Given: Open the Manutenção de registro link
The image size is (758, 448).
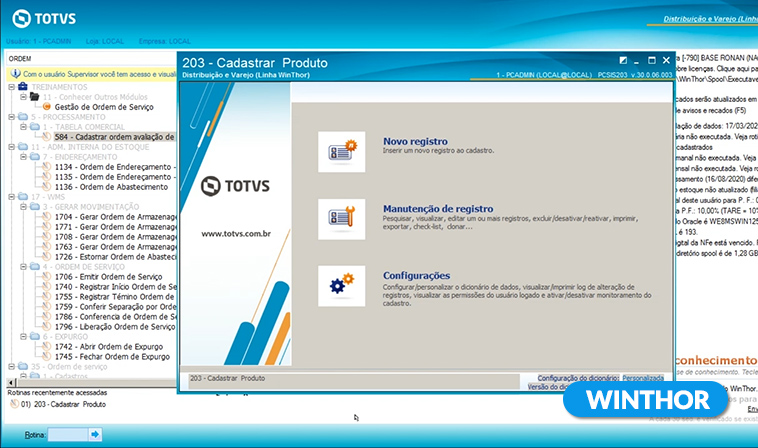Looking at the screenshot, I should (x=437, y=209).
